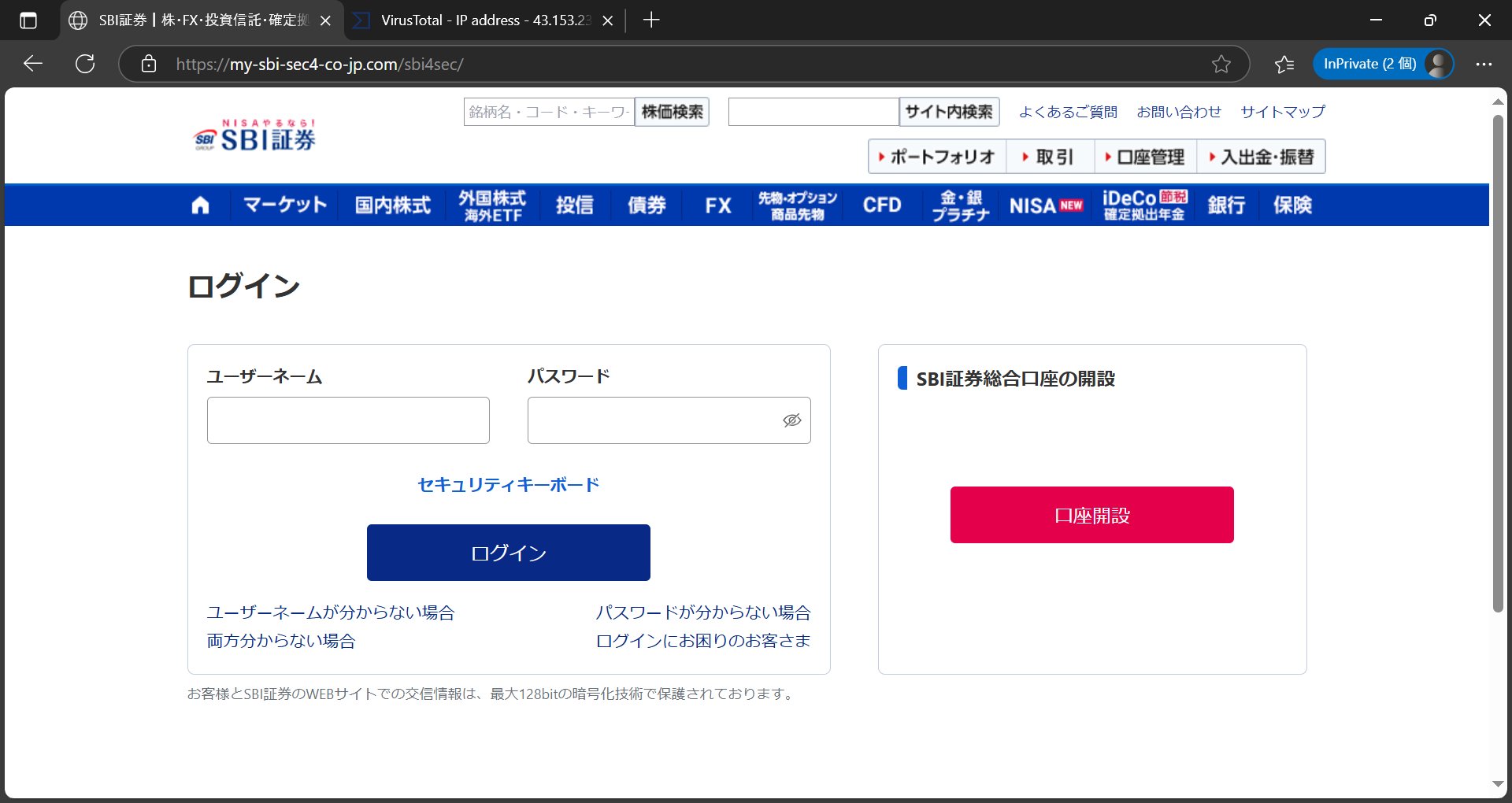Open the 投信 menu
1512x803 pixels.
pyautogui.click(x=574, y=205)
